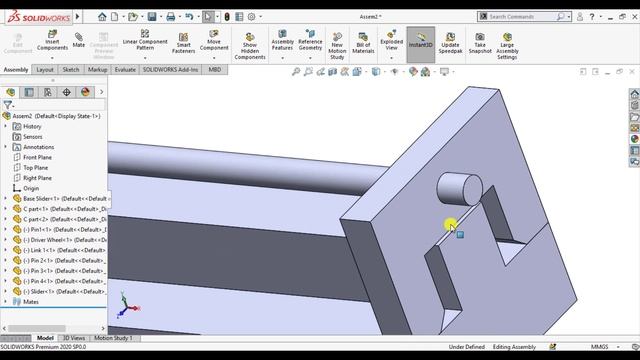Open the Help question mark icon

click(592, 17)
